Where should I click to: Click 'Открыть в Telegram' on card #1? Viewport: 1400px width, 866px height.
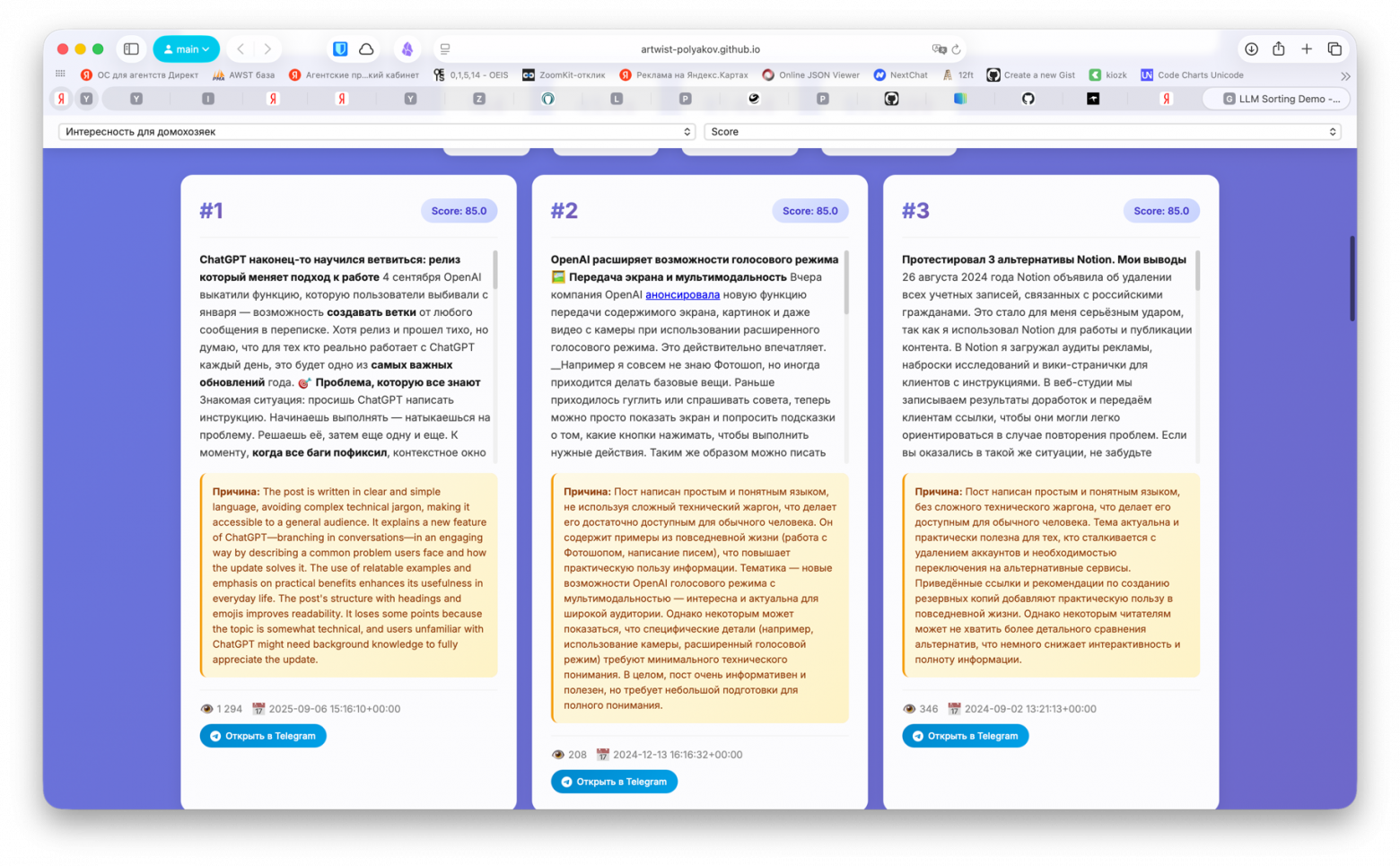point(263,736)
